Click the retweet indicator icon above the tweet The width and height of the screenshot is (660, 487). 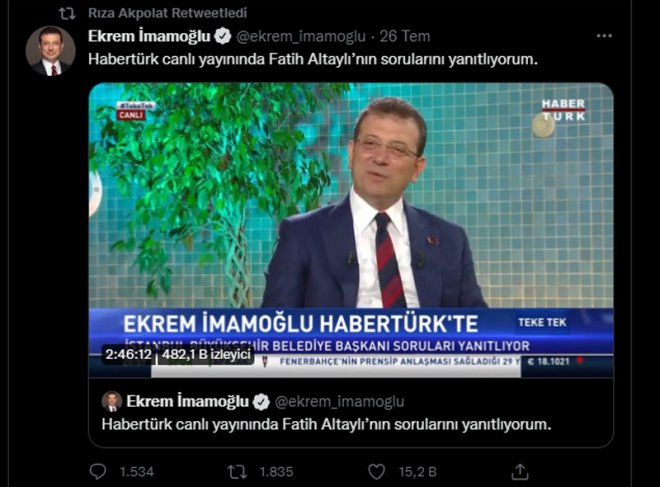tap(67, 13)
